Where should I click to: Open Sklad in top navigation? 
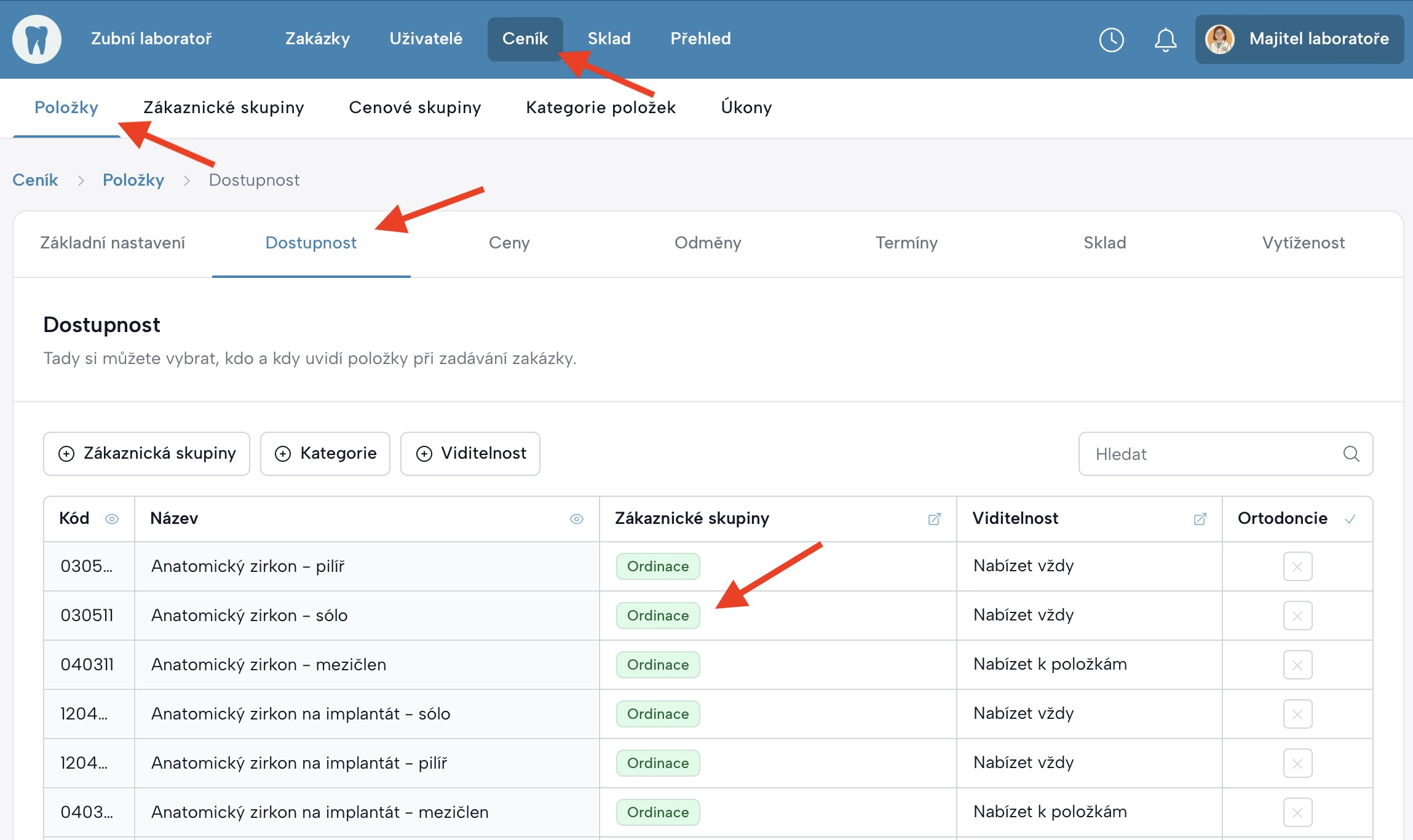pyautogui.click(x=609, y=39)
